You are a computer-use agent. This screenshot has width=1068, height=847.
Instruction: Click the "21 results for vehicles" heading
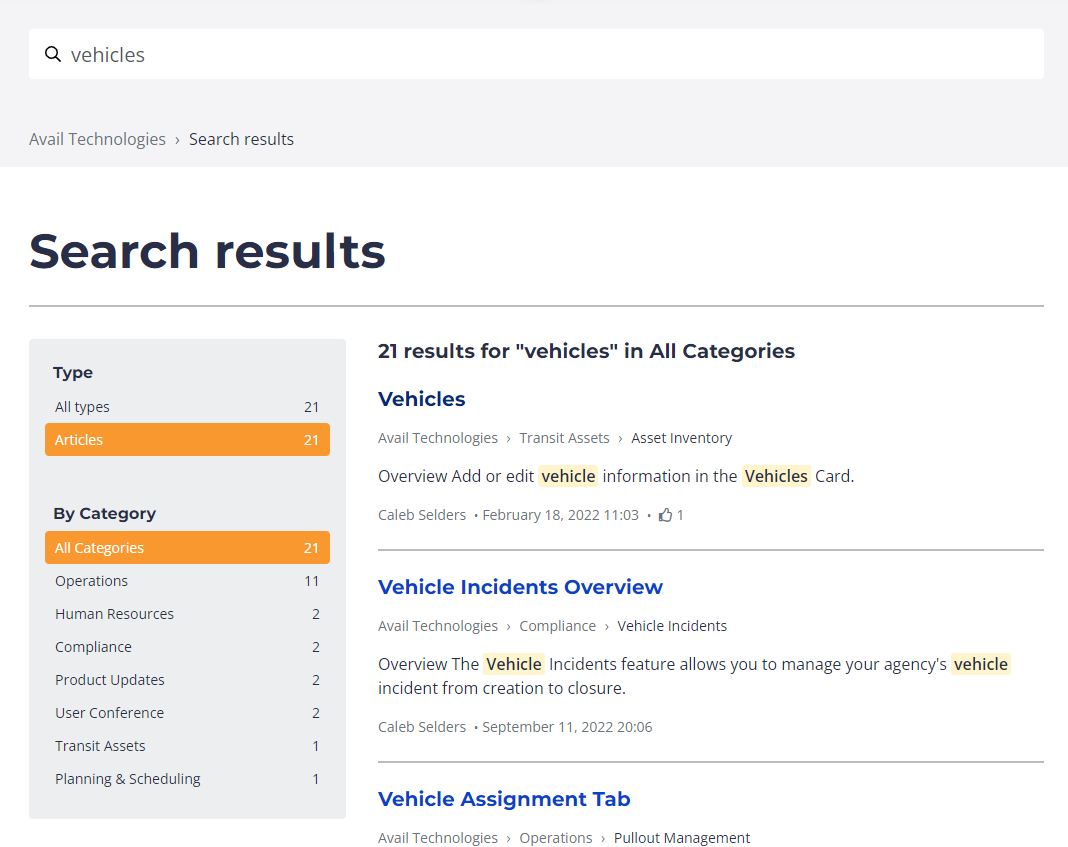(x=586, y=351)
